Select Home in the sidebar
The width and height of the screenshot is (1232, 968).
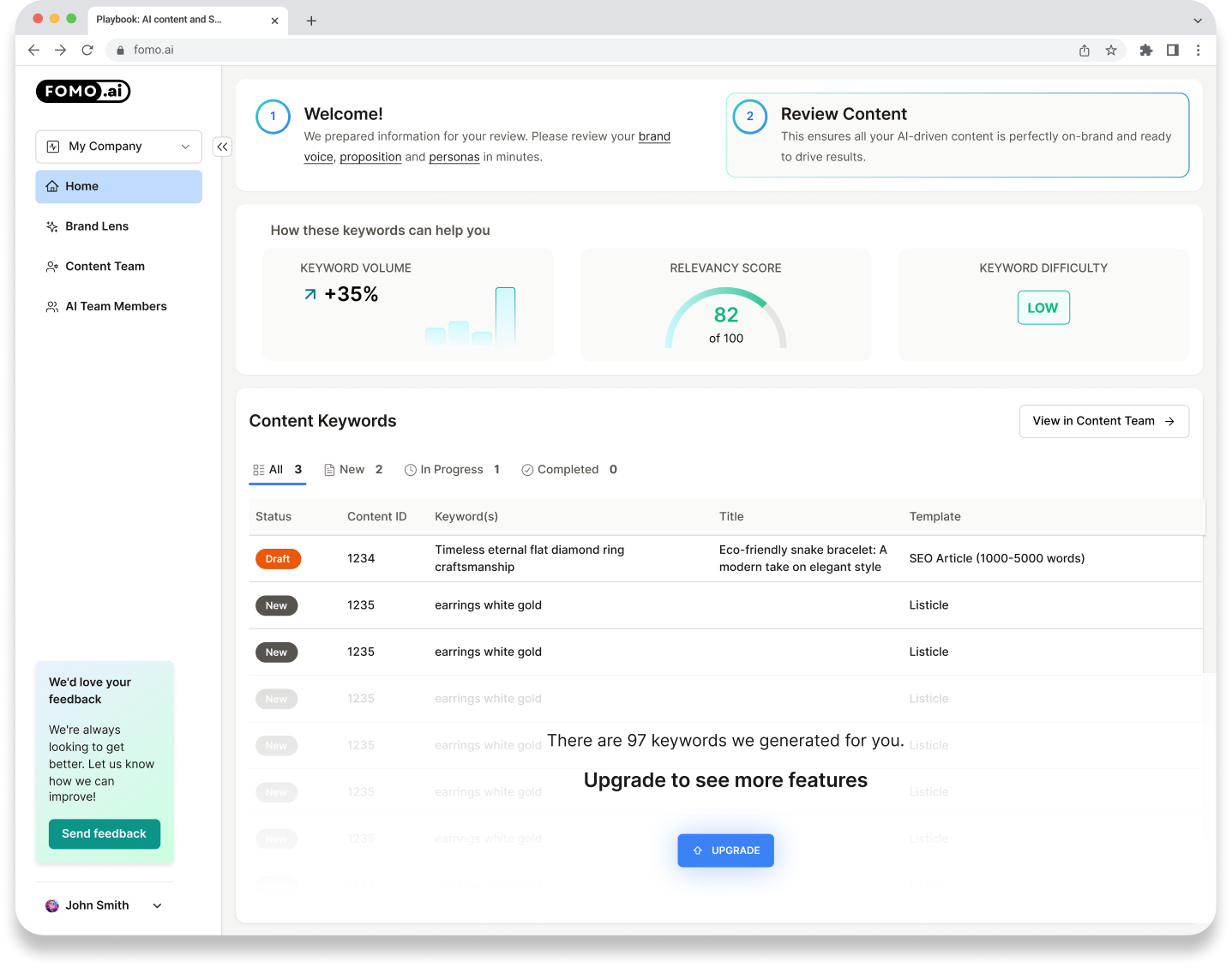click(81, 186)
